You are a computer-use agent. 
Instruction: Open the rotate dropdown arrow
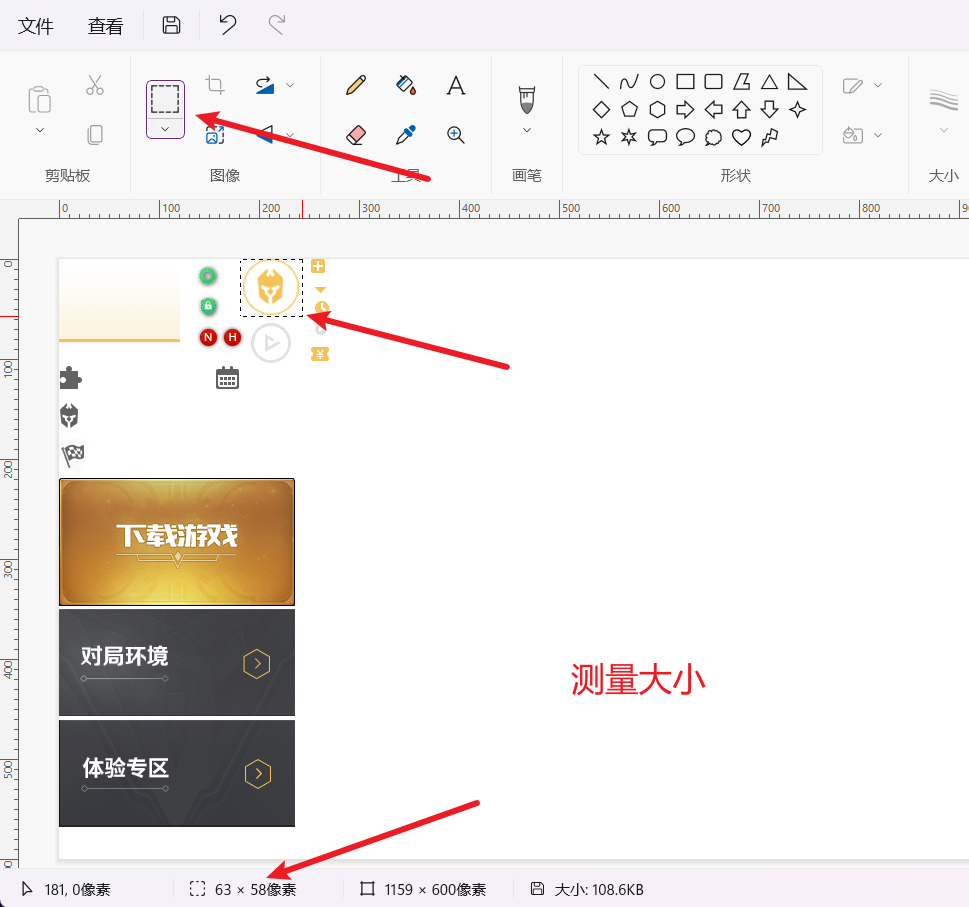pyautogui.click(x=290, y=85)
